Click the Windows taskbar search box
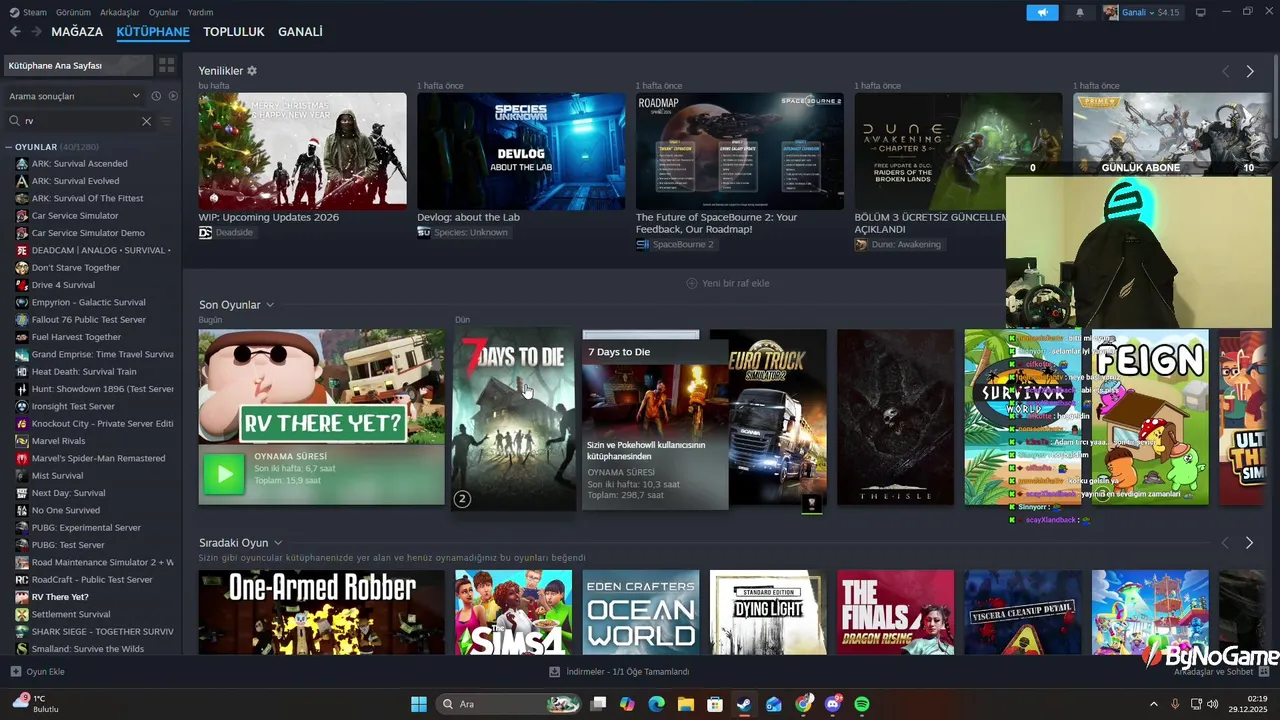 tap(510, 704)
